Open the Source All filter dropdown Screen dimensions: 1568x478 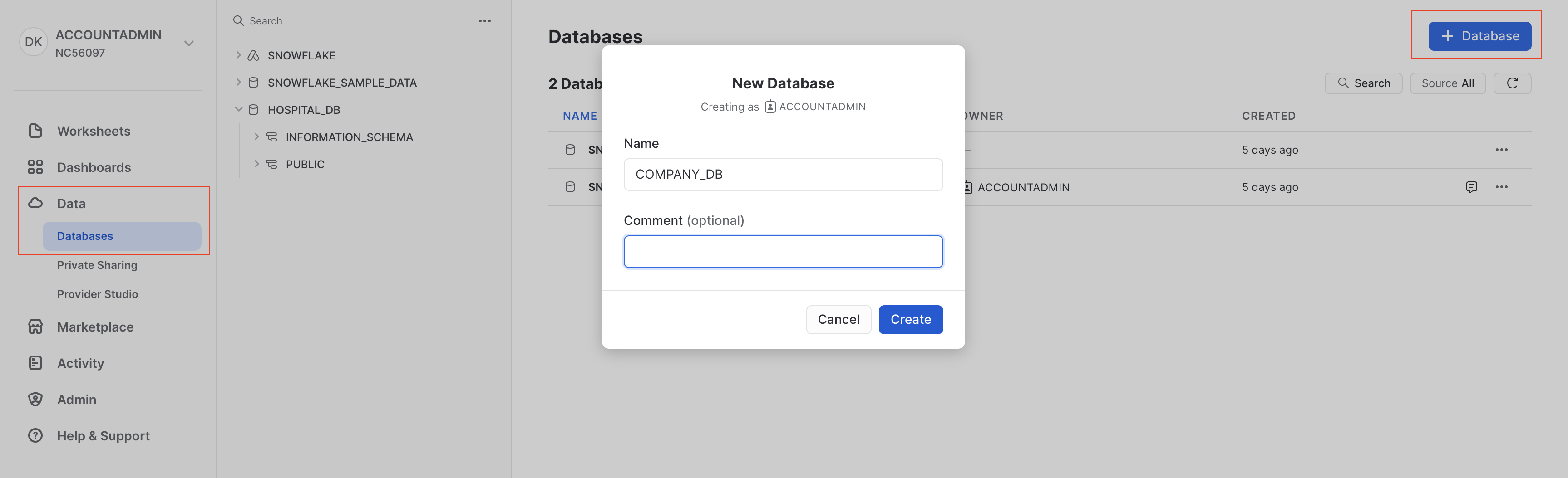pos(1447,83)
